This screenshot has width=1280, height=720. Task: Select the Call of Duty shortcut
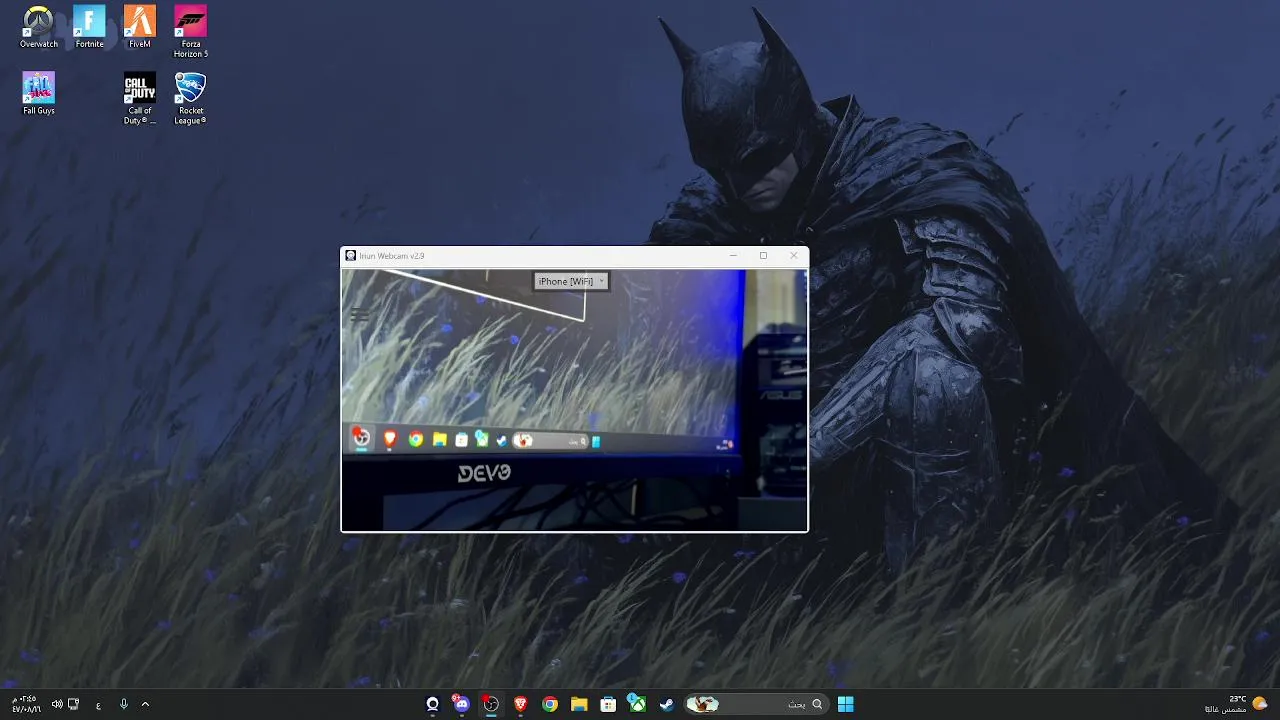click(140, 98)
